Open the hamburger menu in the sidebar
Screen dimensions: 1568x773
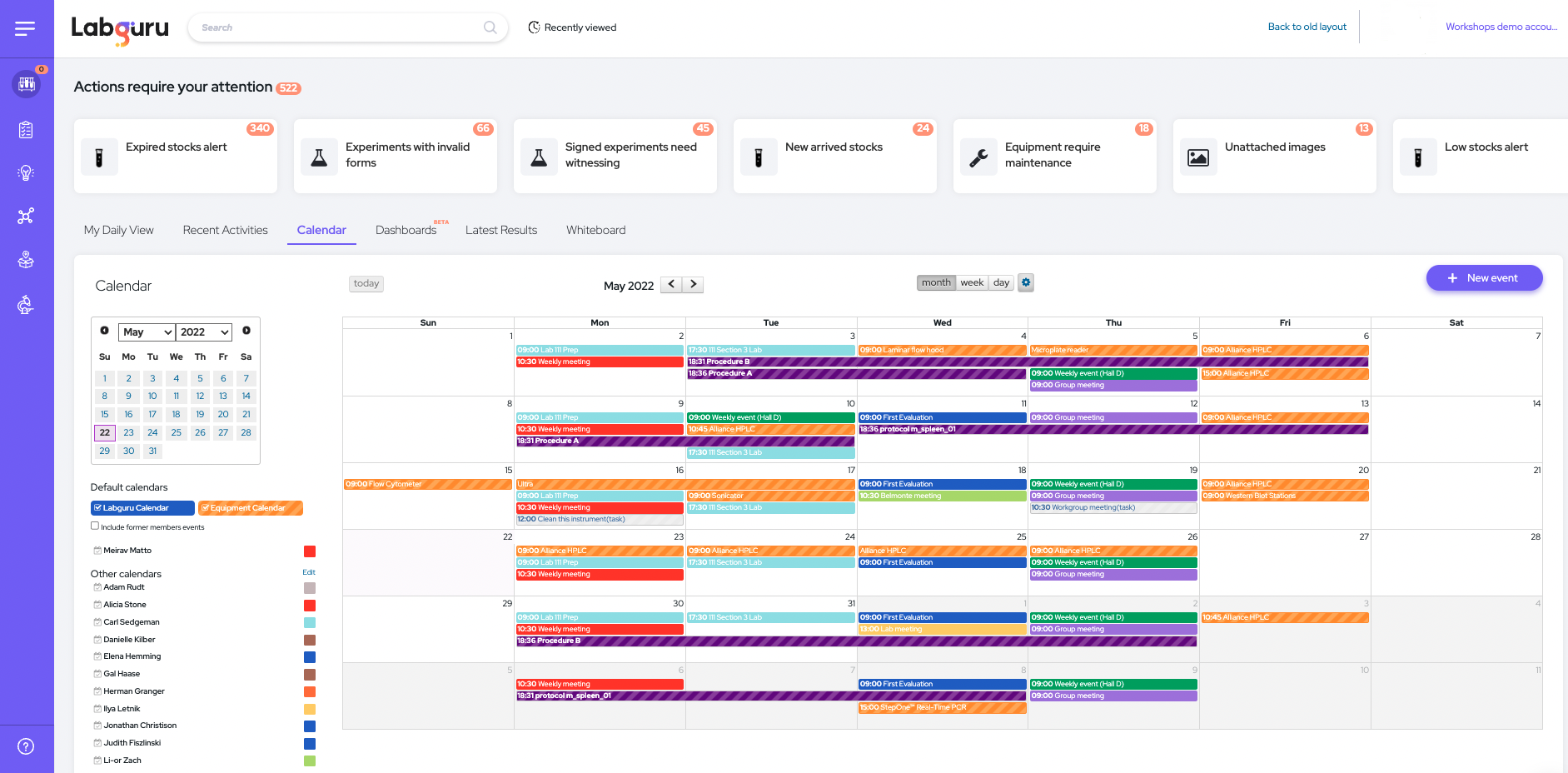[25, 29]
